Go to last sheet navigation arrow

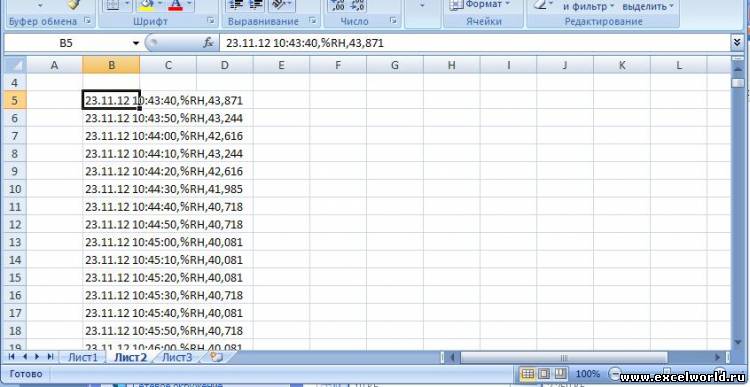(50, 357)
